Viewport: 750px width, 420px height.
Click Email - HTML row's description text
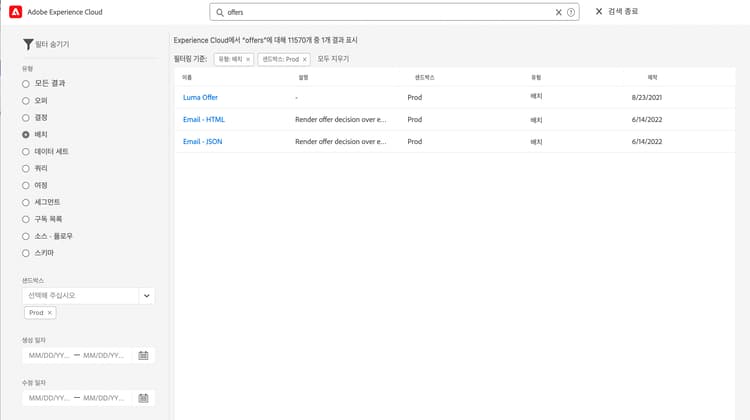(x=341, y=120)
